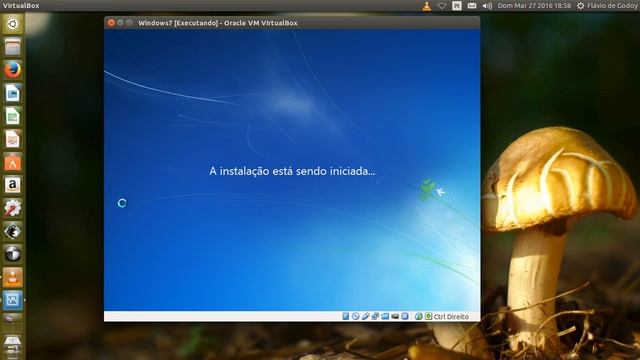The height and width of the screenshot is (360, 640).
Task: Minimize the Windows7 VirtualBox window
Action: pos(120,23)
